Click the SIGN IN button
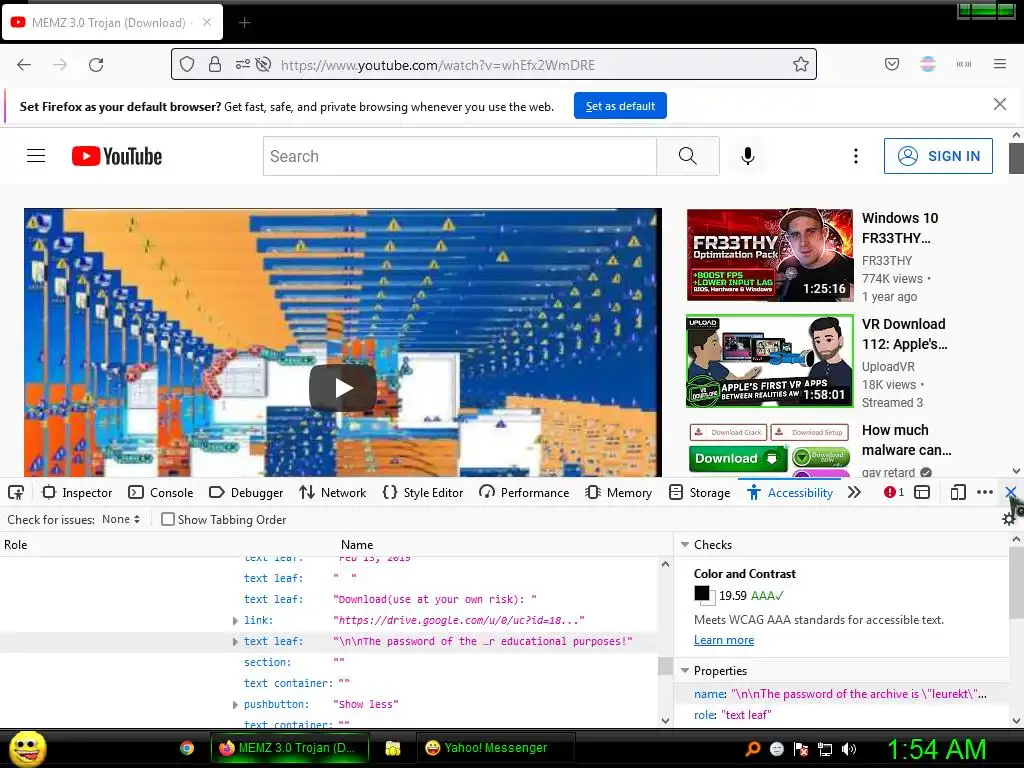 click(x=938, y=156)
